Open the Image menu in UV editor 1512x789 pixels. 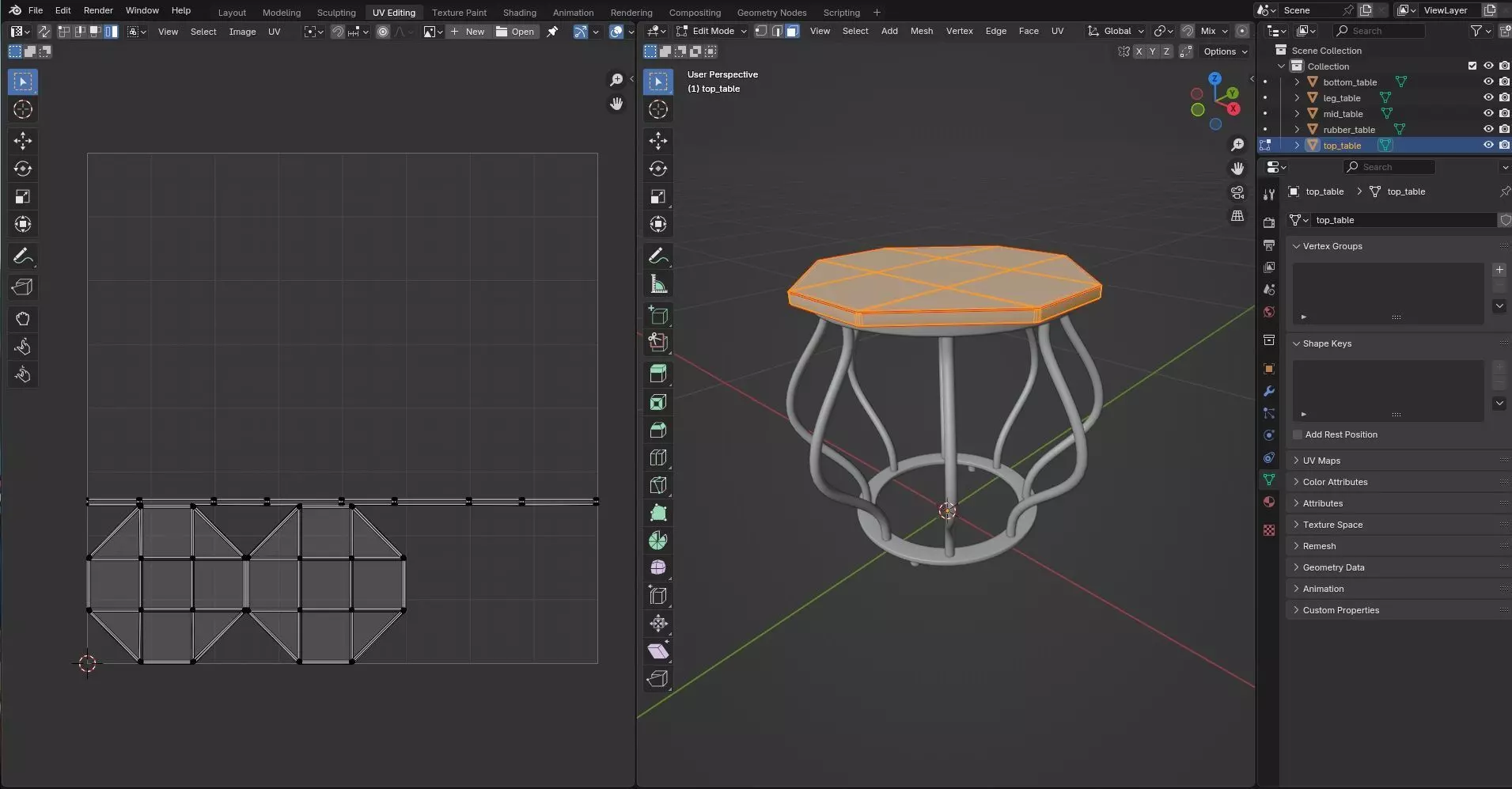pyautogui.click(x=242, y=32)
